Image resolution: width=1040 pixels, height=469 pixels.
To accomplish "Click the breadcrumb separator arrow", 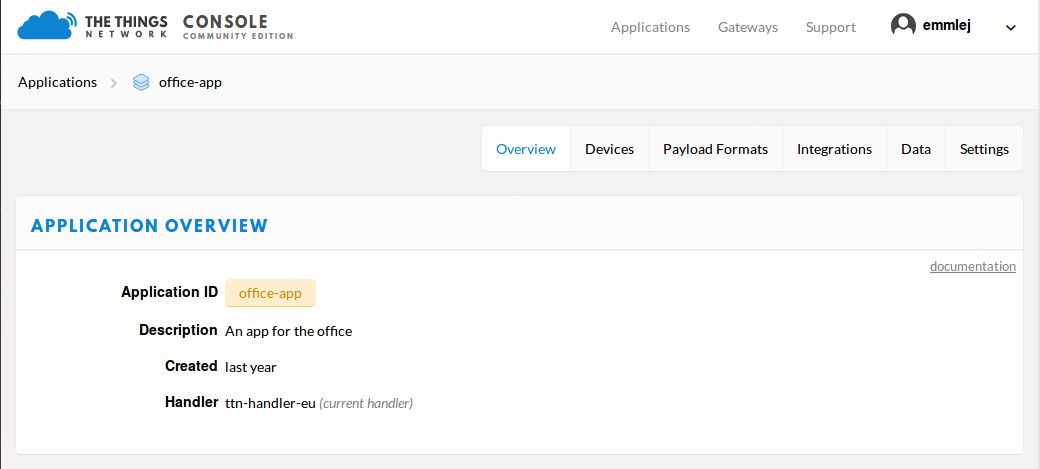I will point(113,83).
